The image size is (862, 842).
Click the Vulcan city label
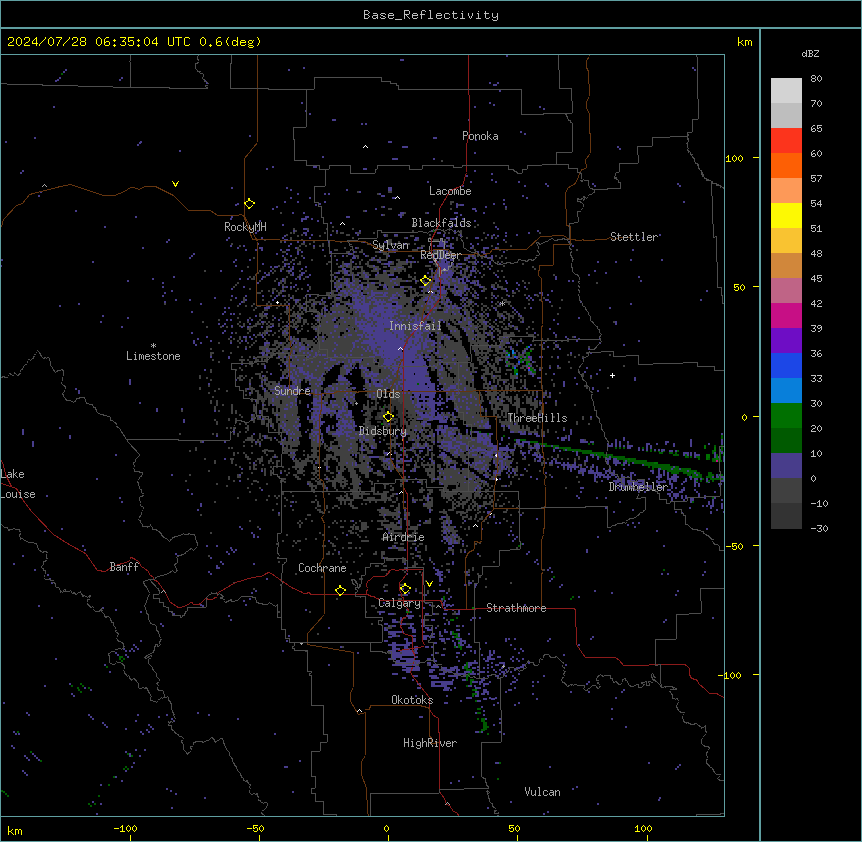tap(543, 792)
